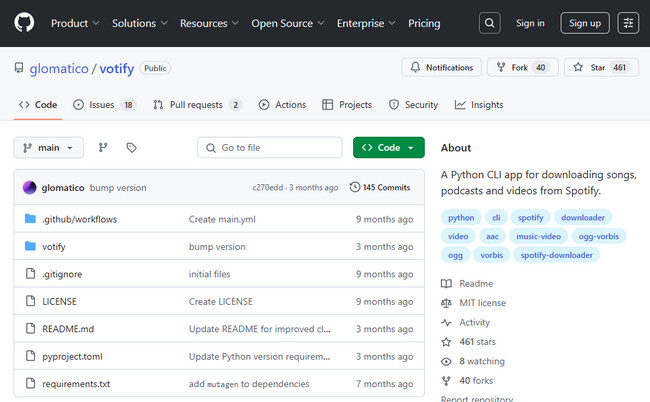Open the search magnifier button
The height and width of the screenshot is (402, 650).
(x=490, y=23)
